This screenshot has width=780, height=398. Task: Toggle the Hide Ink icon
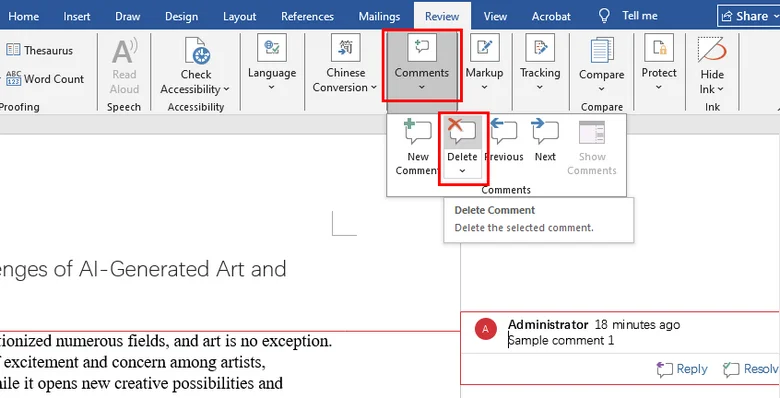[712, 50]
